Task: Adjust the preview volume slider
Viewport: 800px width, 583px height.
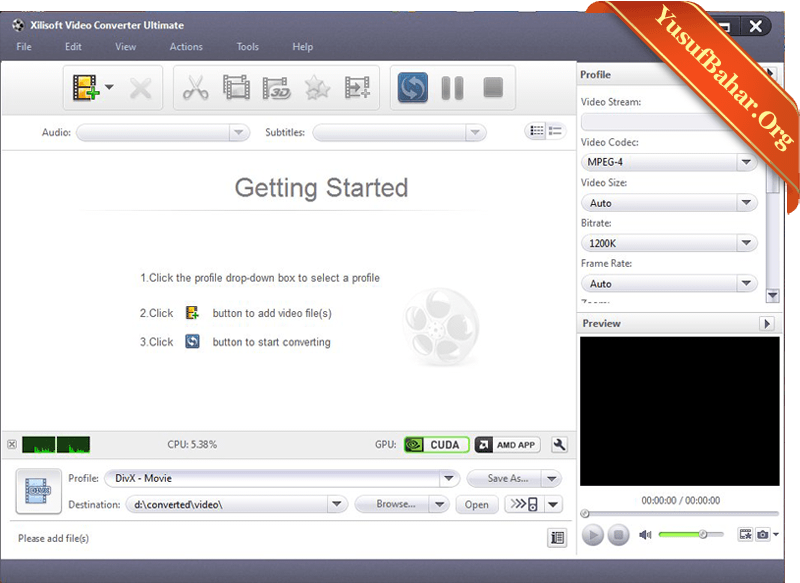Action: 691,535
